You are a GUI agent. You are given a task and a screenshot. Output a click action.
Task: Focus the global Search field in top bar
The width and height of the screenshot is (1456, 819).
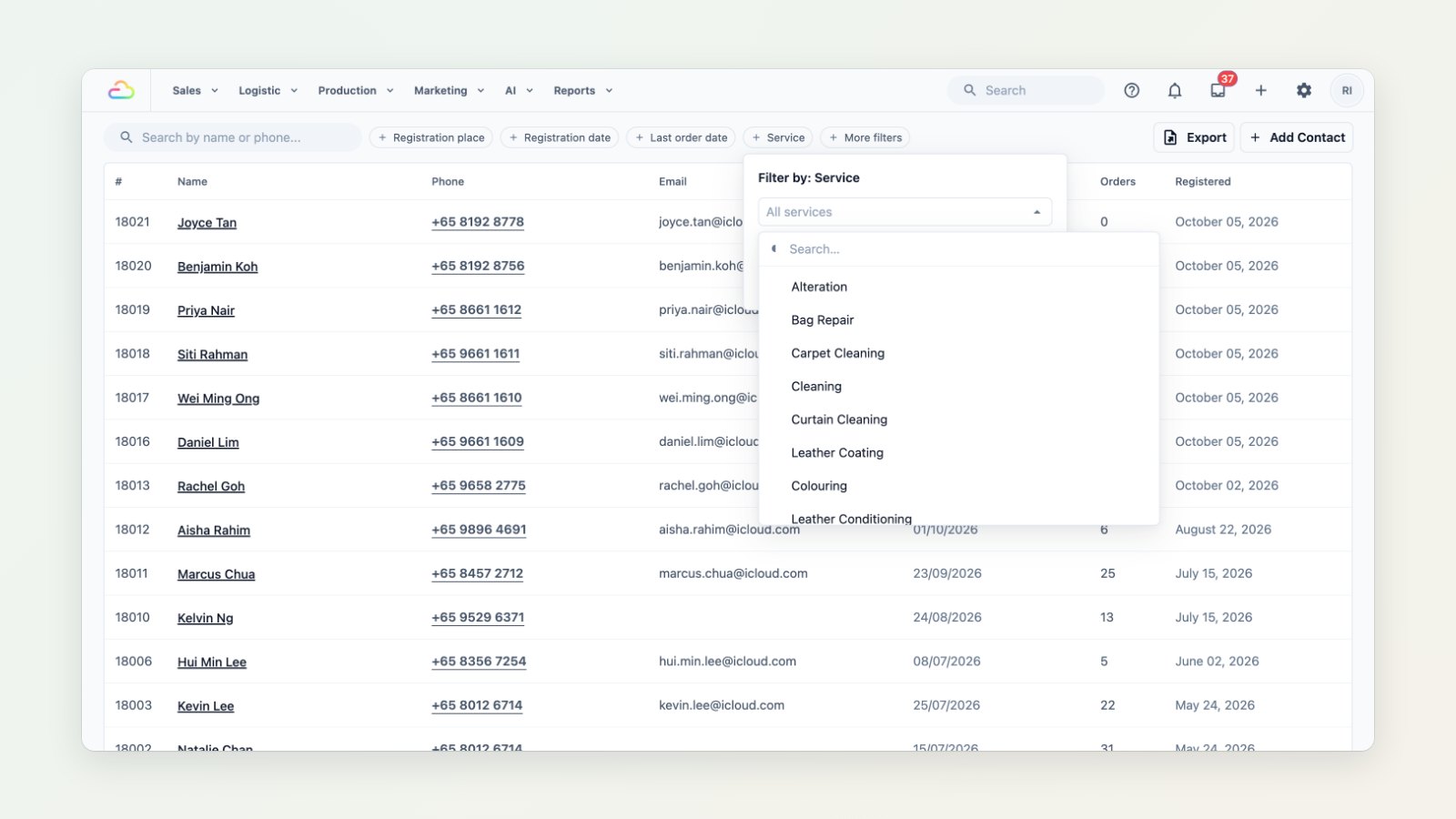pos(1026,90)
